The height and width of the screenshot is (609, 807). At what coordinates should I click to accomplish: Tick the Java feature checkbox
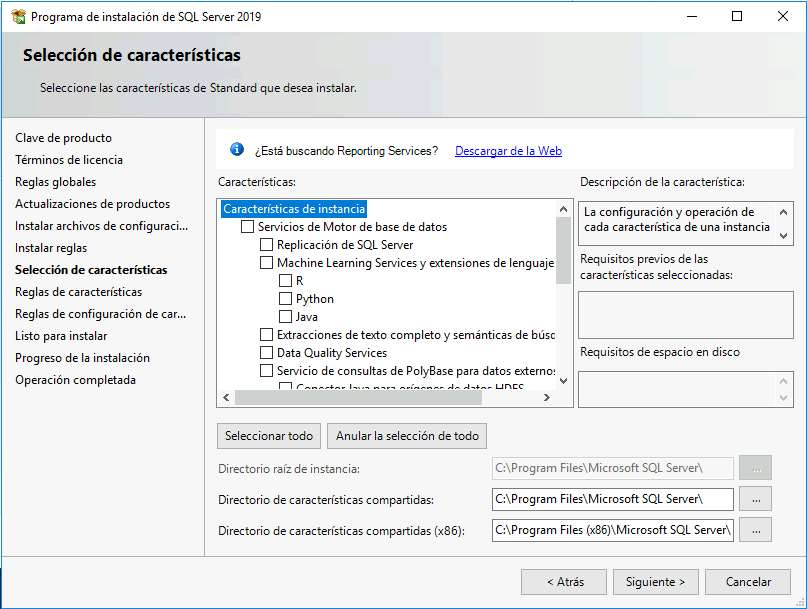click(x=285, y=317)
